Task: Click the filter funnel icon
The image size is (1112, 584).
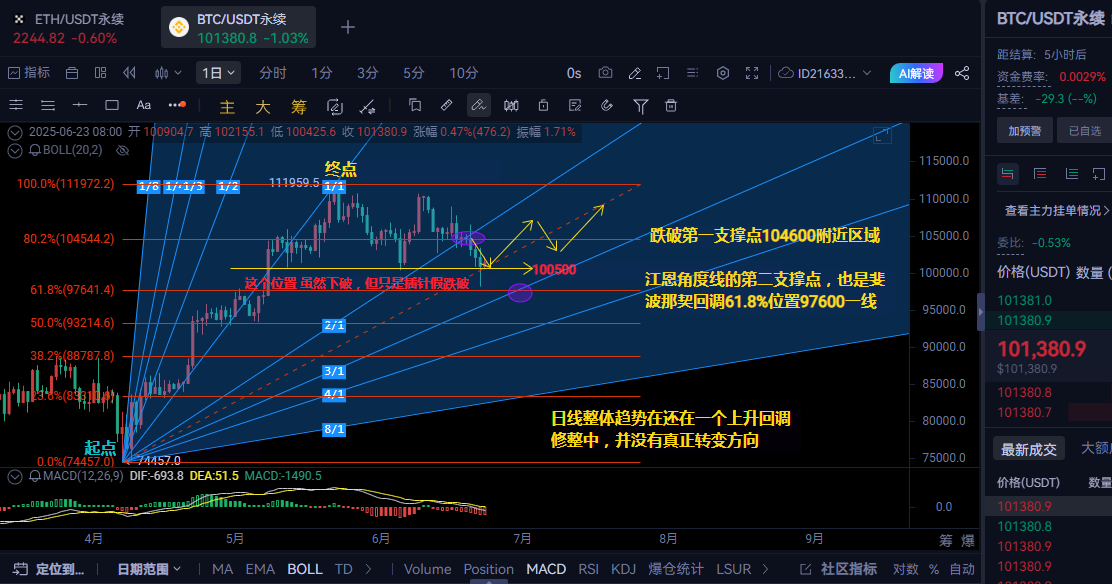Action: tap(641, 105)
